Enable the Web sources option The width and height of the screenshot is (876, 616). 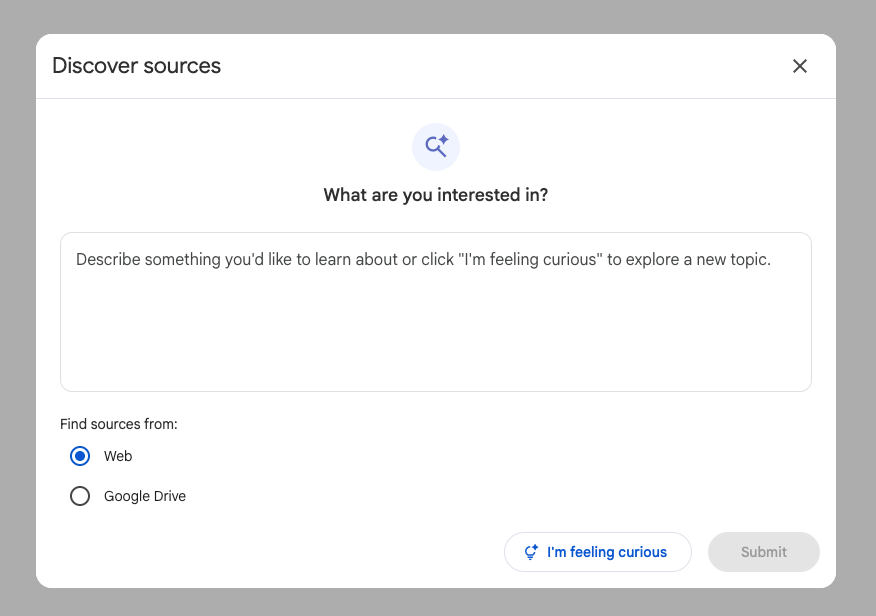tap(80, 456)
